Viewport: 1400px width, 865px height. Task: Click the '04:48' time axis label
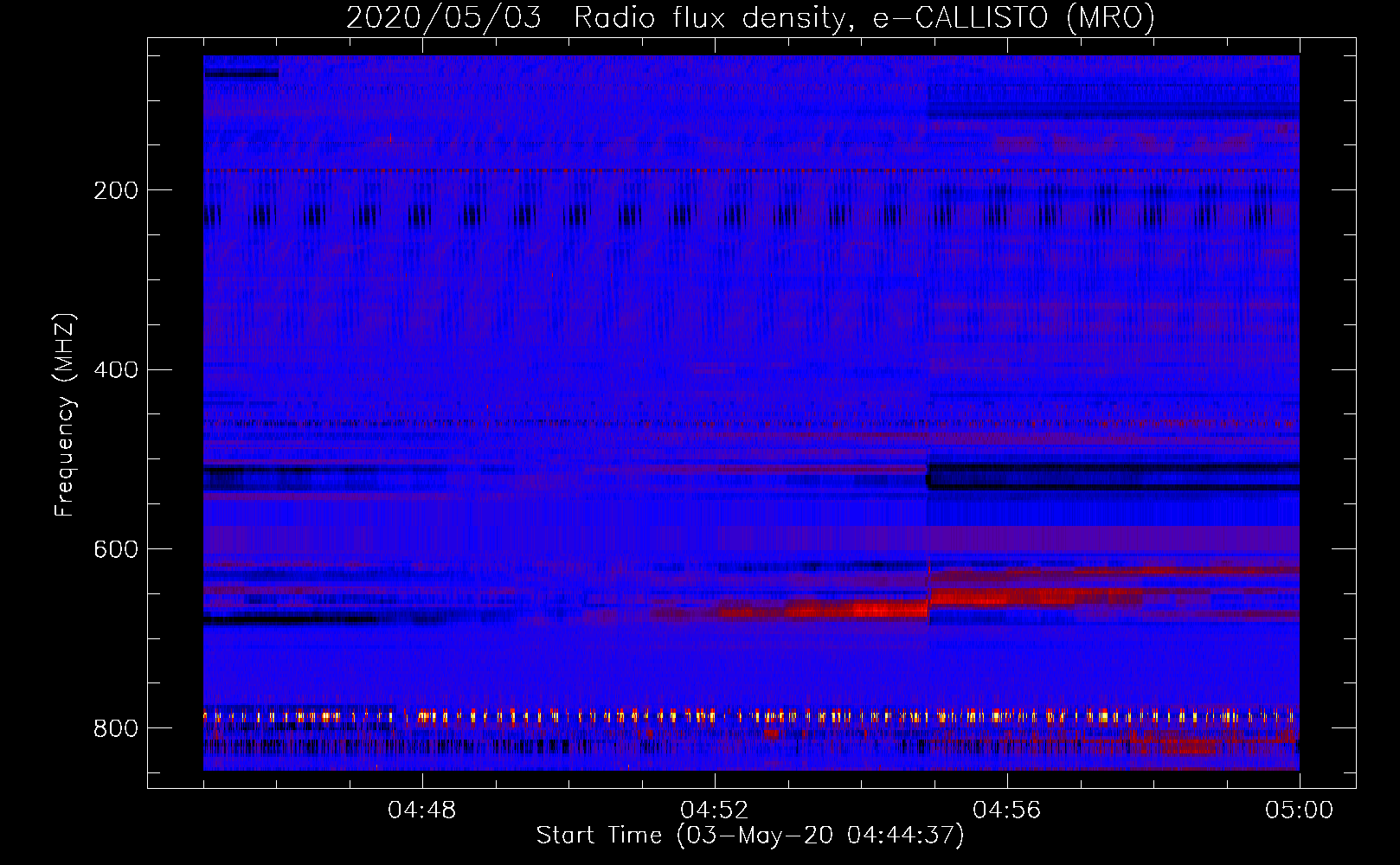[x=422, y=811]
